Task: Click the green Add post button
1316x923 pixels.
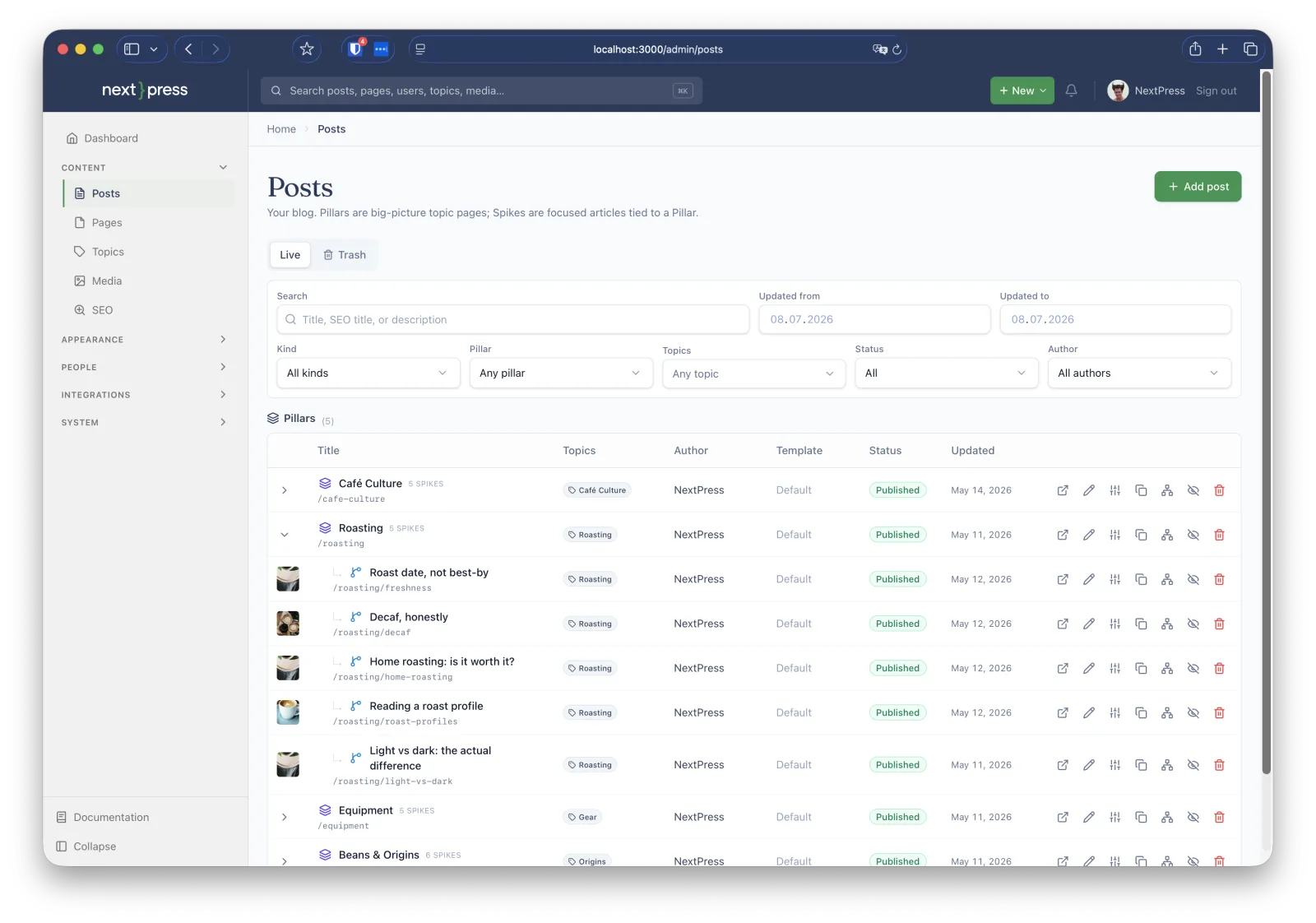Action: [1198, 187]
